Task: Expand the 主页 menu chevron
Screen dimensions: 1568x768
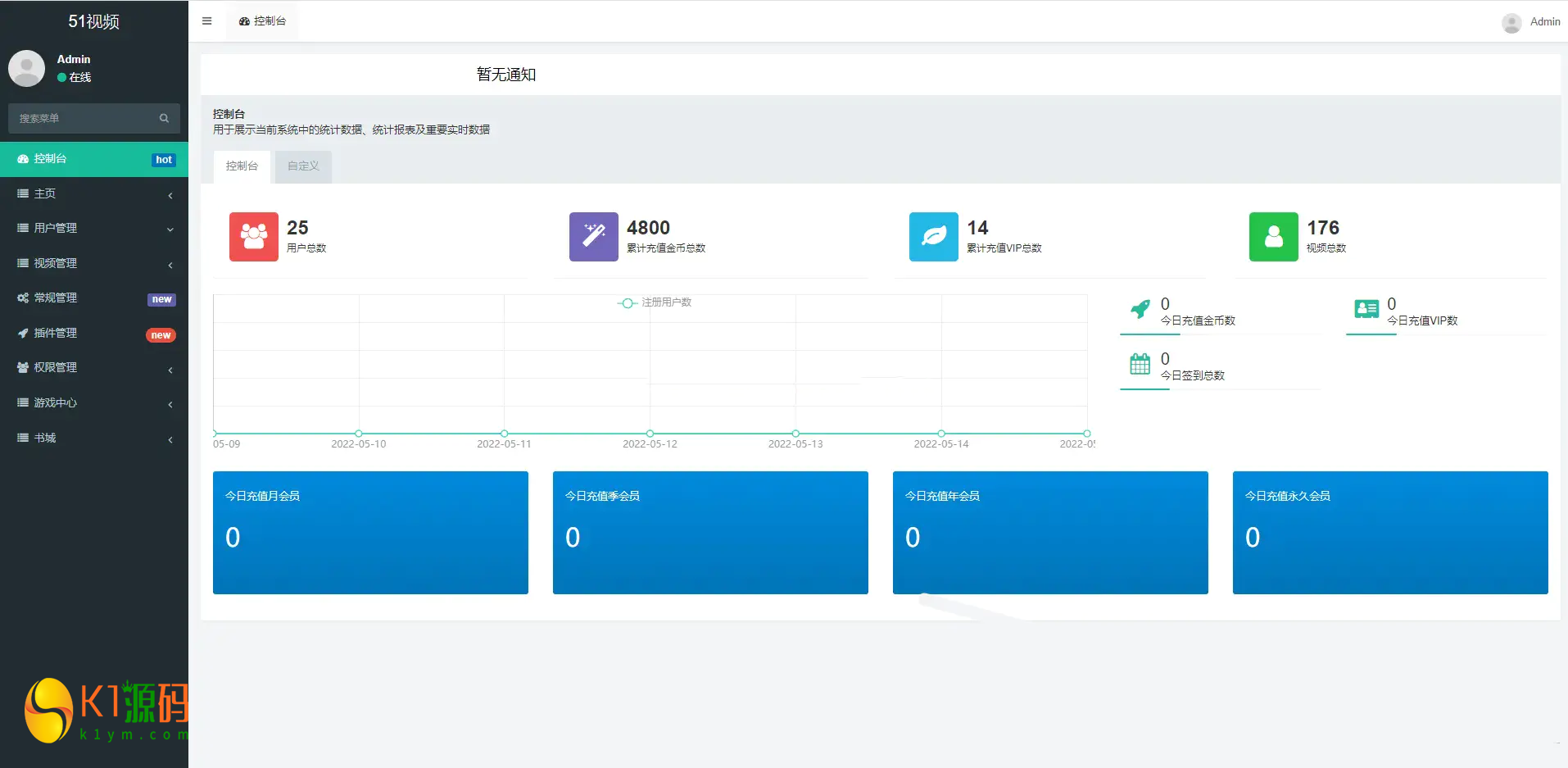Action: click(170, 195)
